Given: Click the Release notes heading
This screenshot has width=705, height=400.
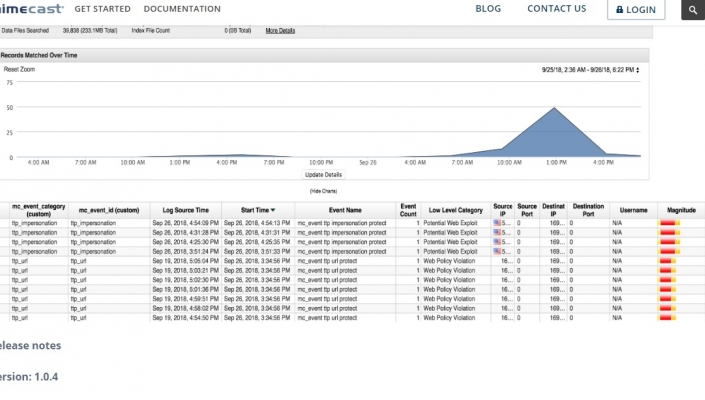Looking at the screenshot, I should tap(30, 345).
